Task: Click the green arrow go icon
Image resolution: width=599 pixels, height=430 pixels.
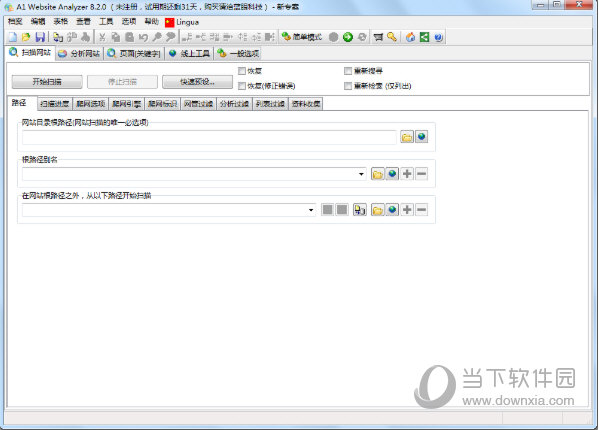Action: 348,37
